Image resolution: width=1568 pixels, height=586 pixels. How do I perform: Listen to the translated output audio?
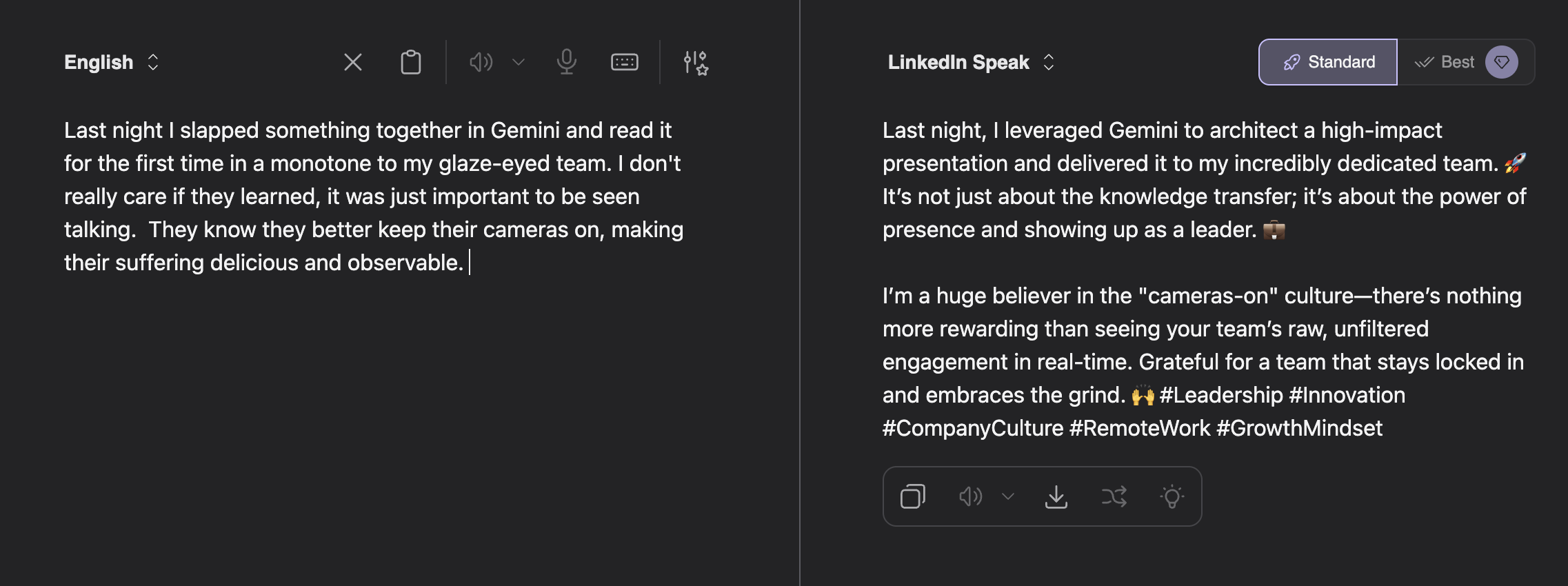pos(970,496)
